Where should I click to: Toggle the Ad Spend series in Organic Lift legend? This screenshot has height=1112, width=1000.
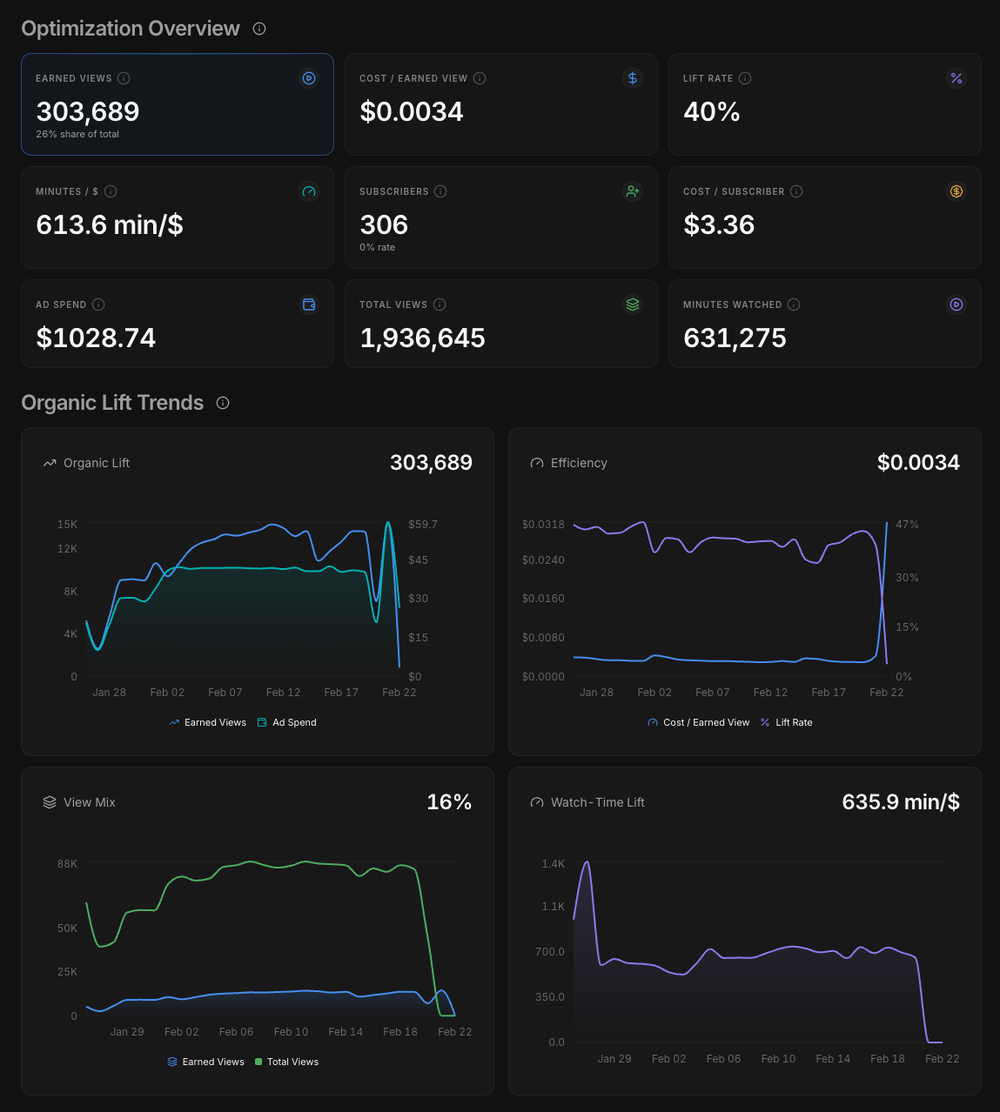point(287,722)
